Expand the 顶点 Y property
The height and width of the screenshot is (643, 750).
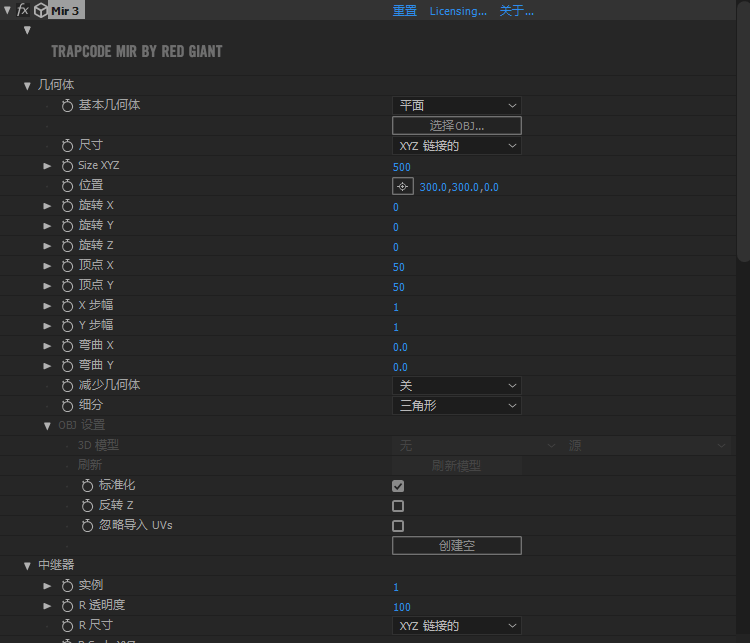47,286
